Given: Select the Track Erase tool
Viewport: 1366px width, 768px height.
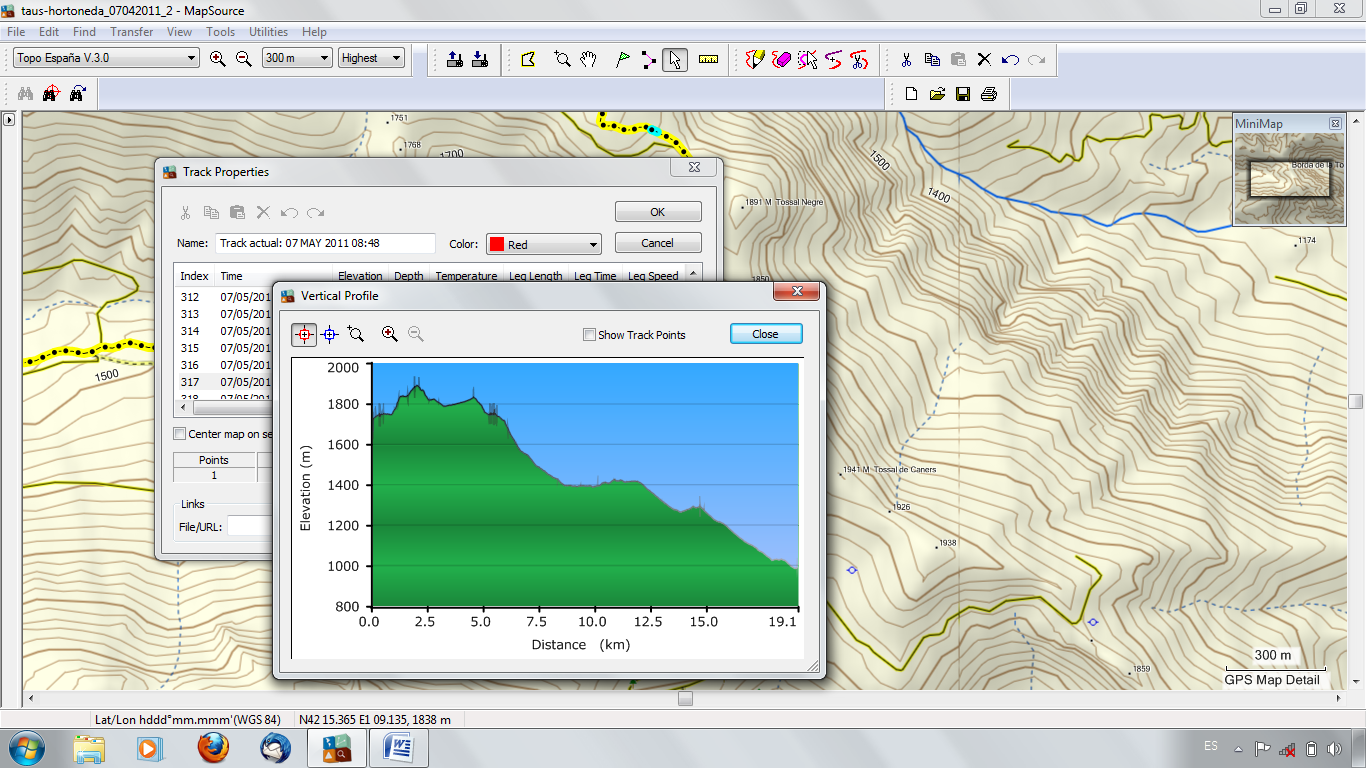Looking at the screenshot, I should [x=782, y=60].
